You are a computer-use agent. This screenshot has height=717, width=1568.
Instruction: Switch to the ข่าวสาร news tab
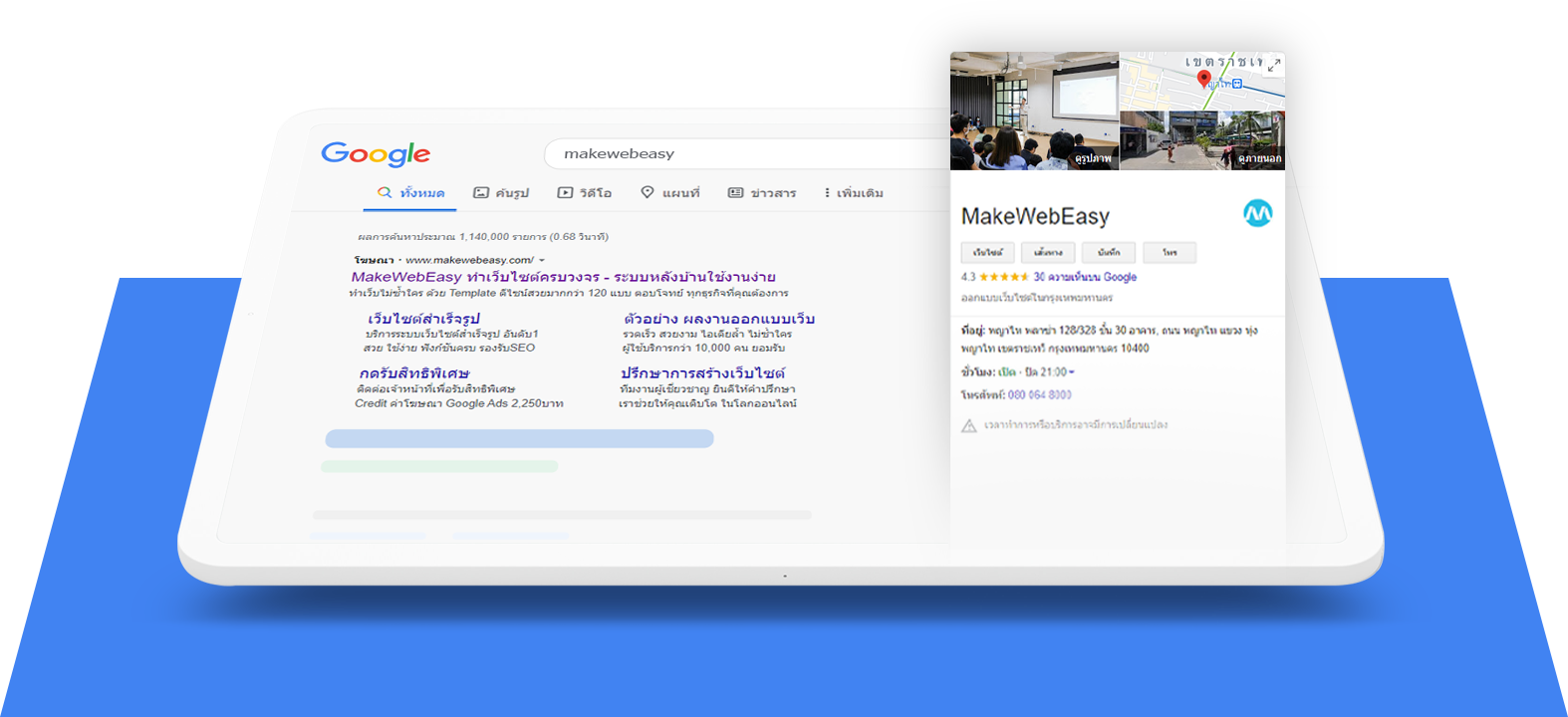tap(762, 193)
